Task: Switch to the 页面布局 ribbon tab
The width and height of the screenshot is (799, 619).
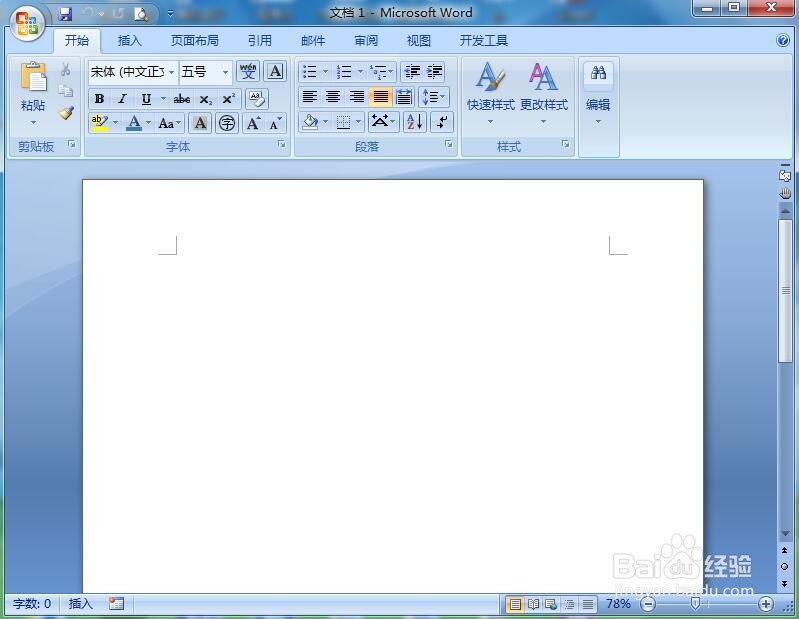Action: pyautogui.click(x=195, y=41)
